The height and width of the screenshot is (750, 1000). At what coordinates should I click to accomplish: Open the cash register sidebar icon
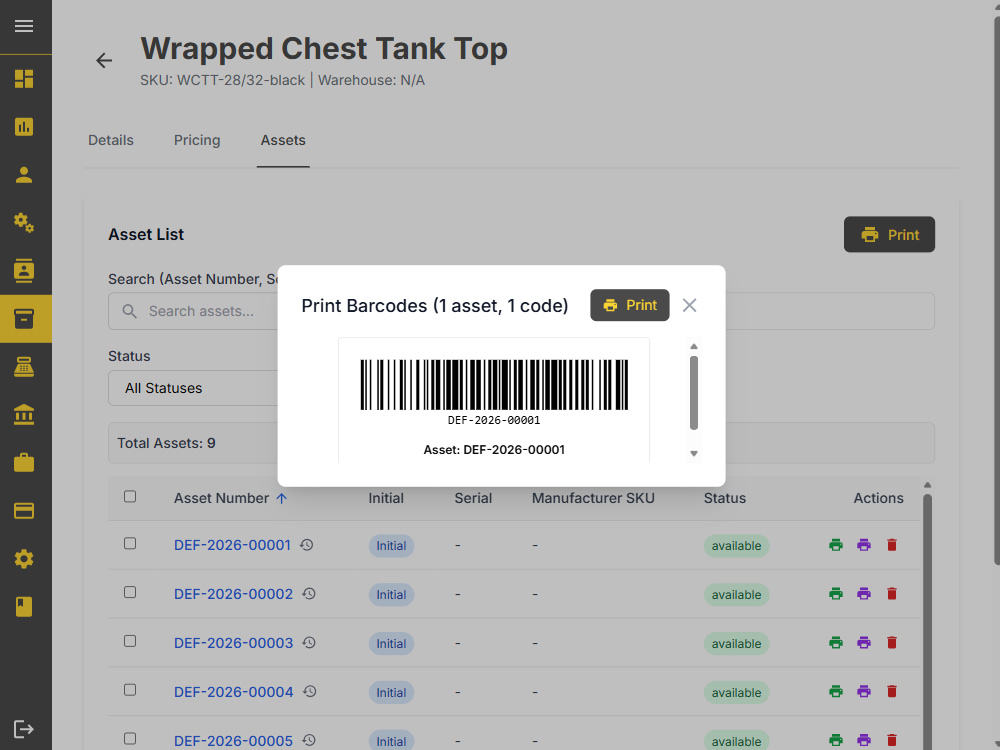(x=24, y=367)
